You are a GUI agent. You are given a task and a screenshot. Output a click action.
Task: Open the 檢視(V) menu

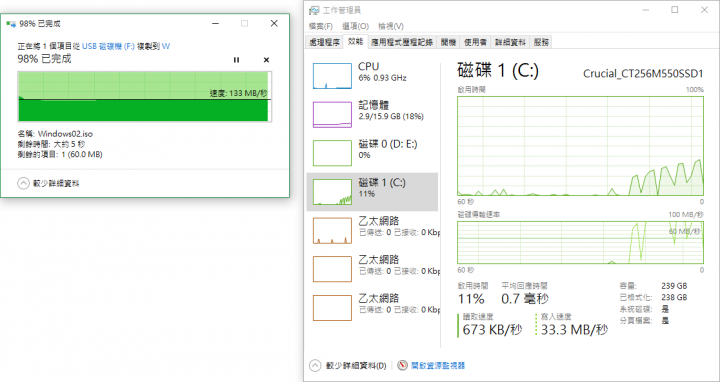click(391, 26)
